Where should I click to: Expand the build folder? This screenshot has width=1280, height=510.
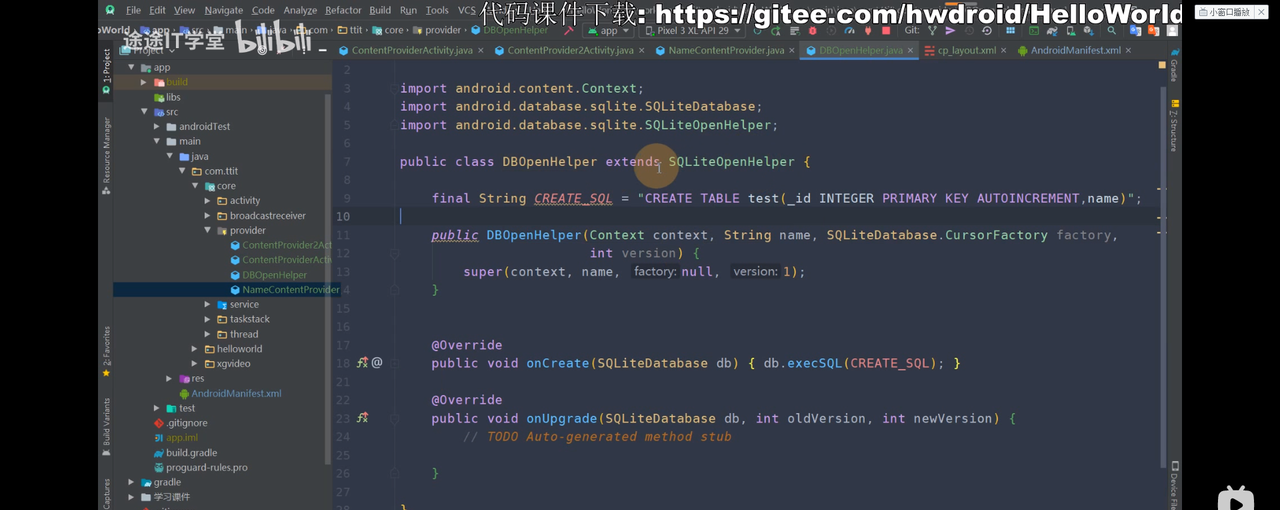(144, 82)
